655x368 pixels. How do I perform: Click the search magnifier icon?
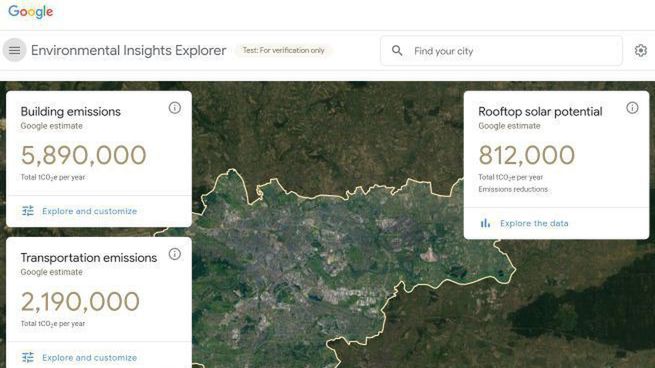click(x=397, y=51)
